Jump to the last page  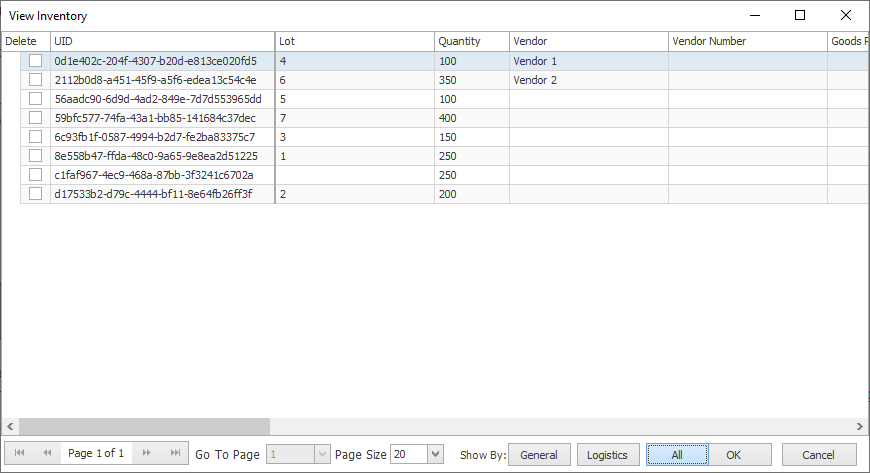[175, 453]
